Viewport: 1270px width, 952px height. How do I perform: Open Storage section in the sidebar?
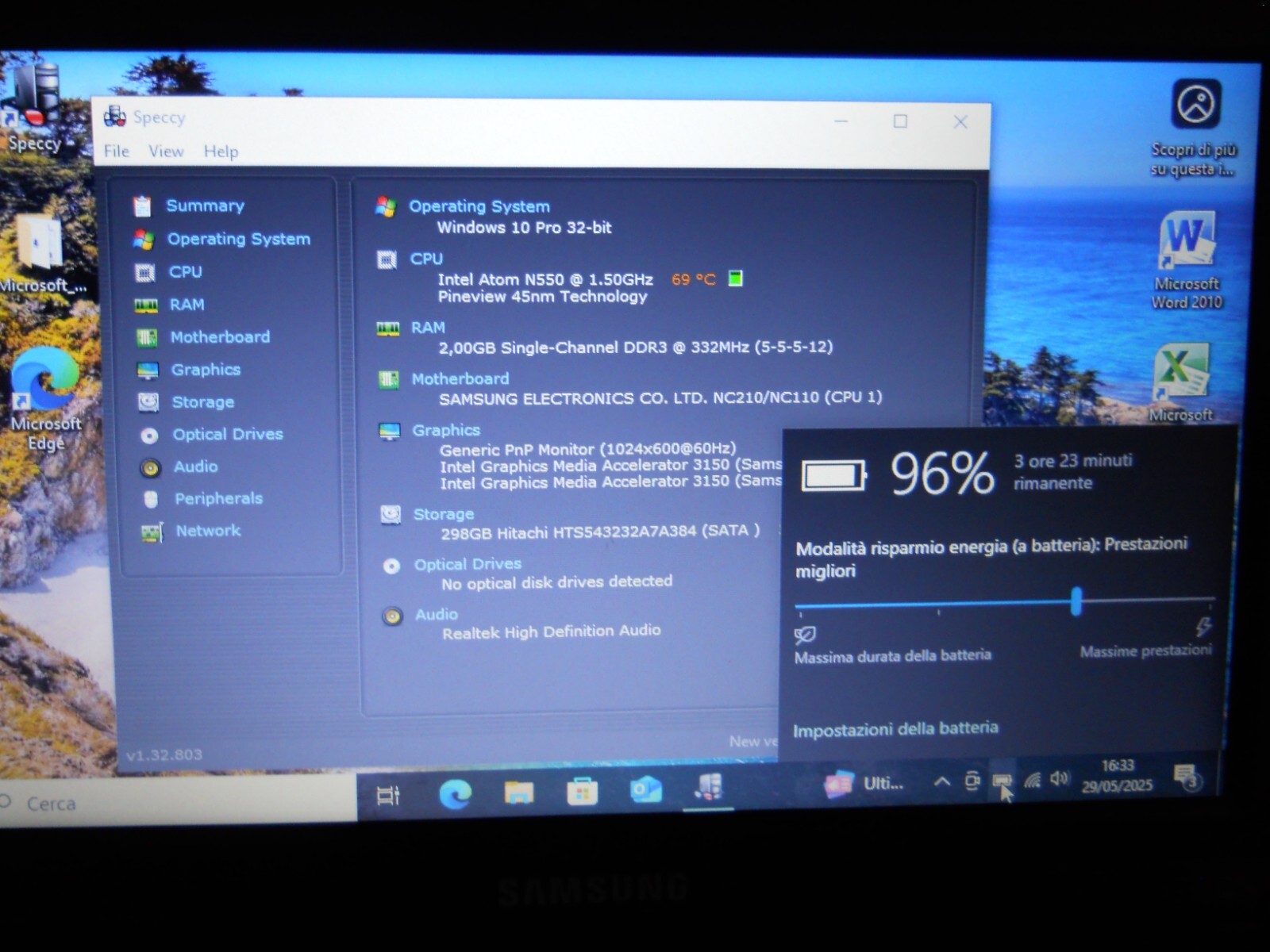coord(203,402)
